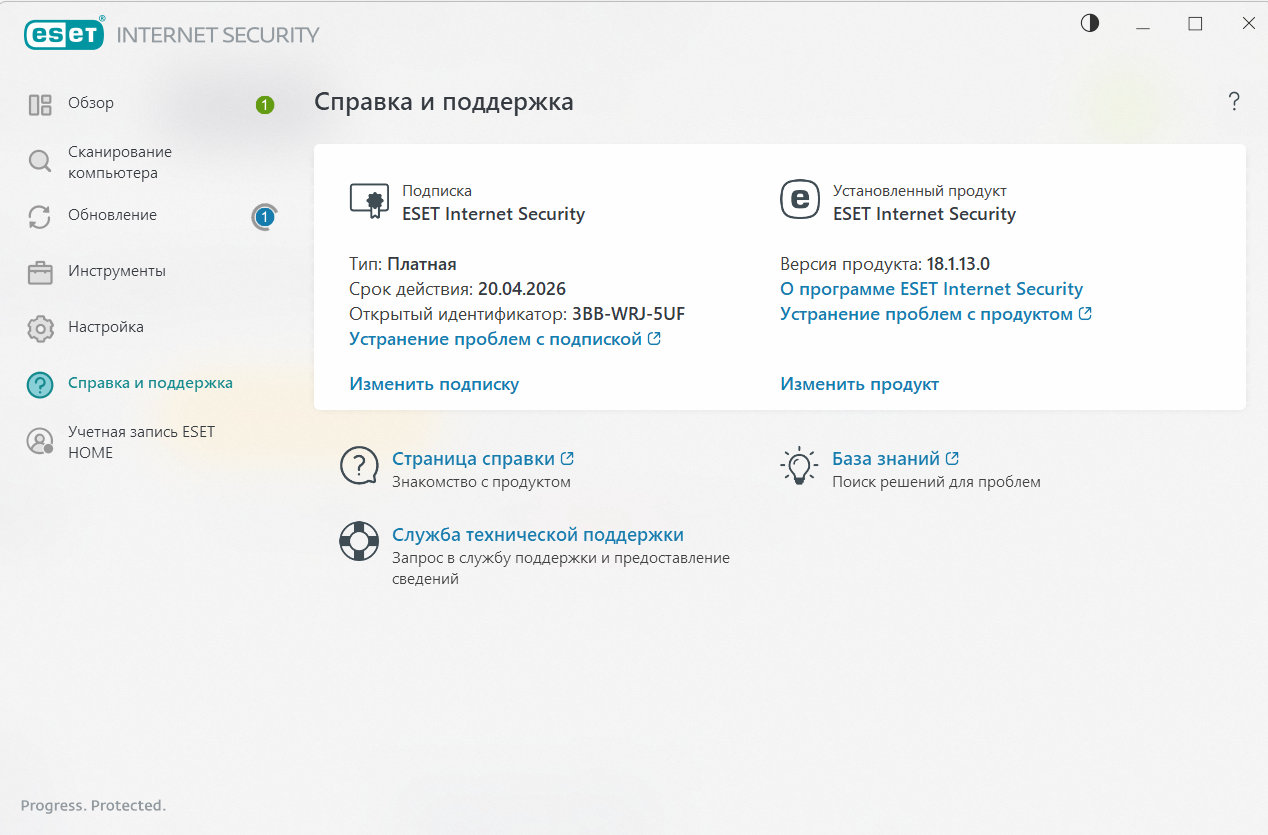Click the circular arrows Update icon
This screenshot has width=1268, height=835.
click(40, 216)
